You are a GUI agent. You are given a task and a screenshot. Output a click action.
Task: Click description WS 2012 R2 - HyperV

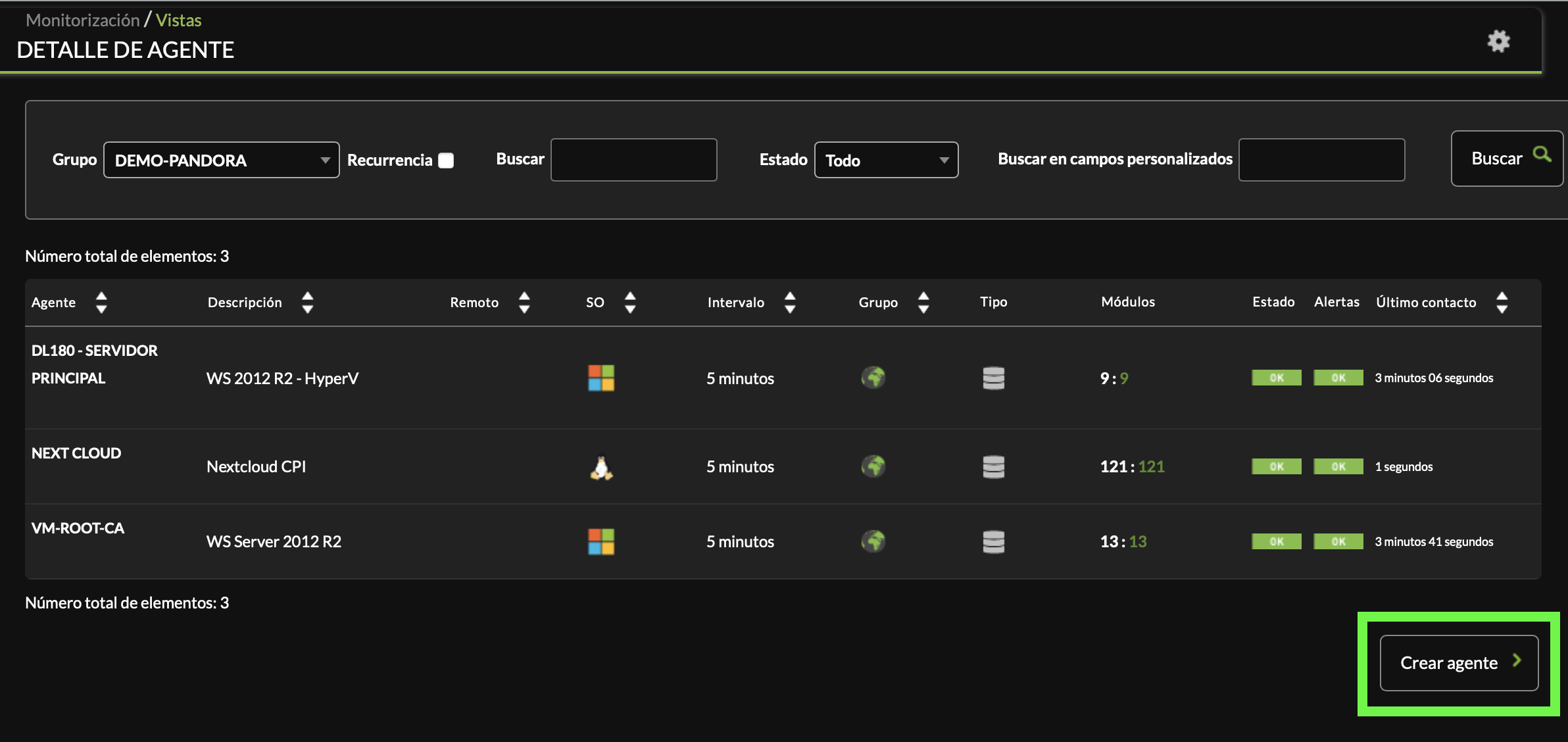[283, 378]
